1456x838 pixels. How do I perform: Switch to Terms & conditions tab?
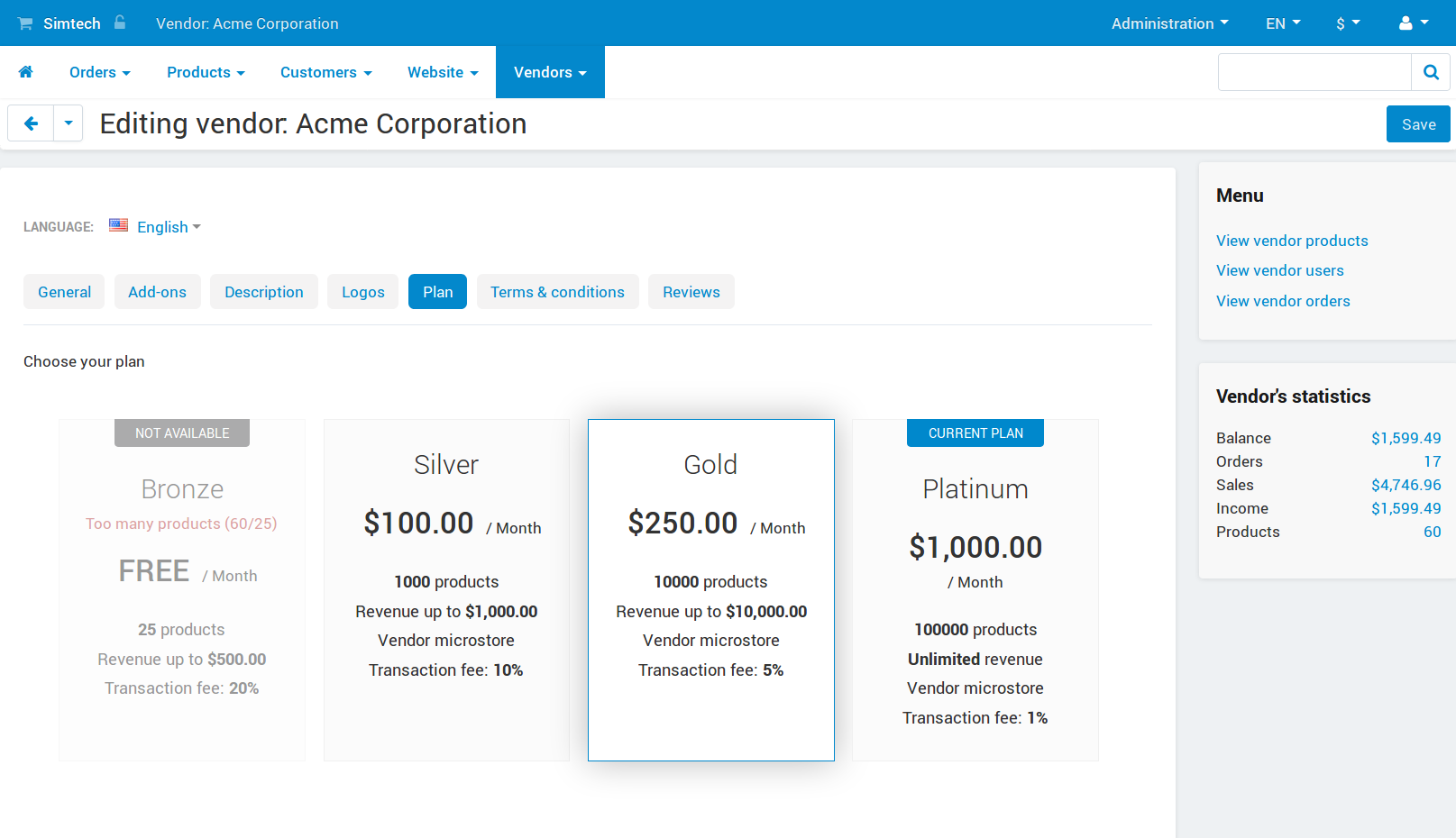(557, 292)
